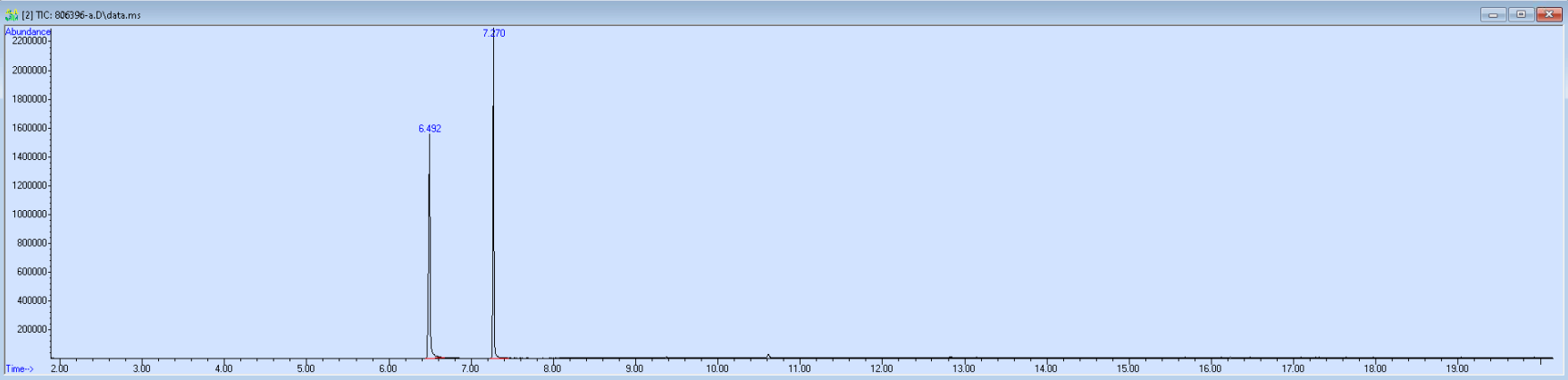1568x380 pixels.
Task: Click the 17.00 time axis label
Action: point(1292,368)
